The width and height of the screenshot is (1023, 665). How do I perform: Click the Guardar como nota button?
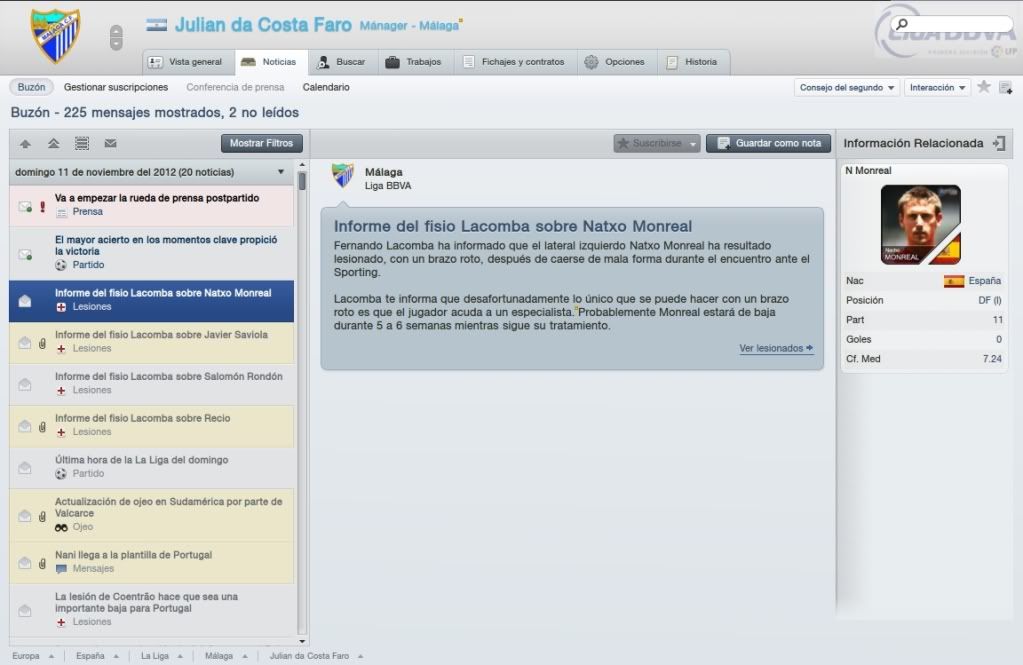pos(769,143)
